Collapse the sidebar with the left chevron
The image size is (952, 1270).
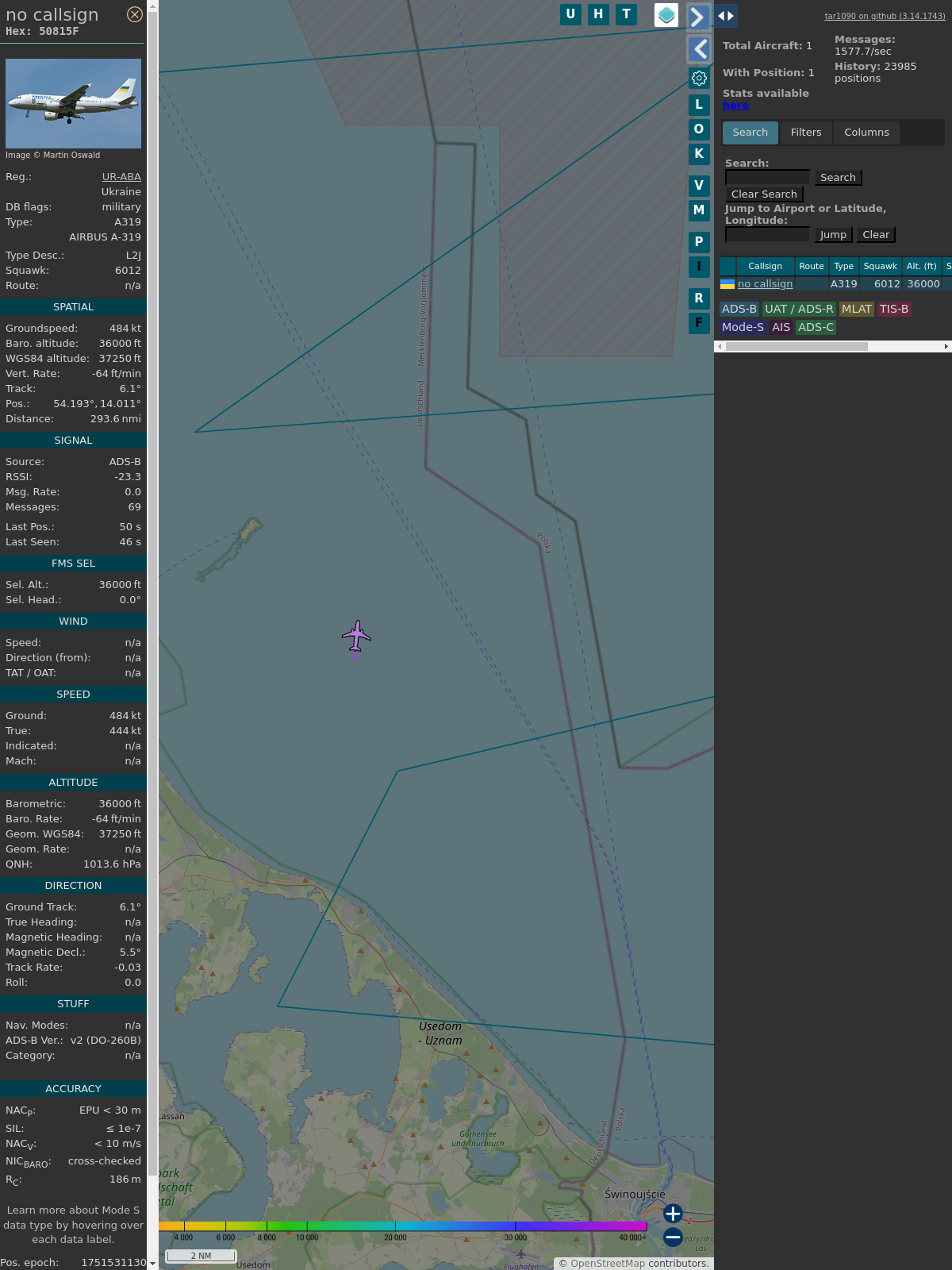coord(699,49)
